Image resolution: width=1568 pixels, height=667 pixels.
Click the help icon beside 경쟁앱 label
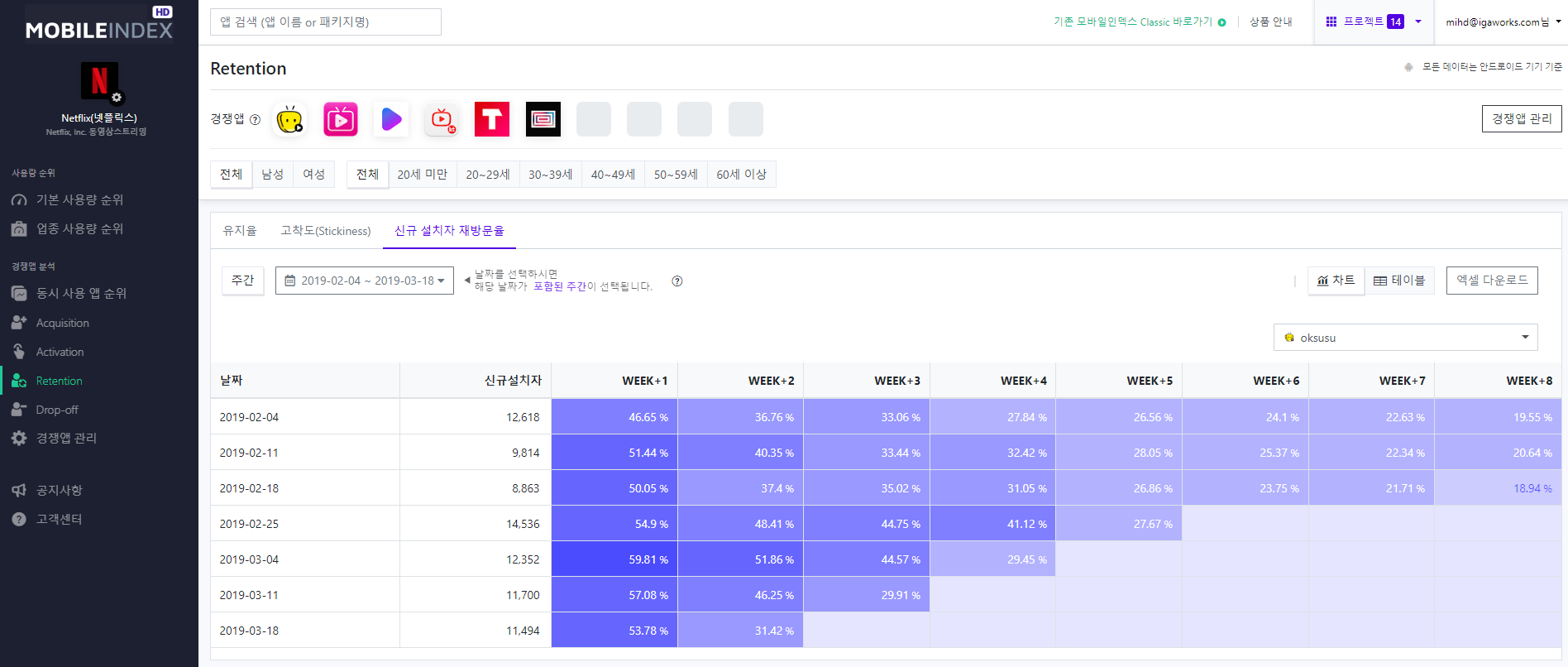point(255,119)
